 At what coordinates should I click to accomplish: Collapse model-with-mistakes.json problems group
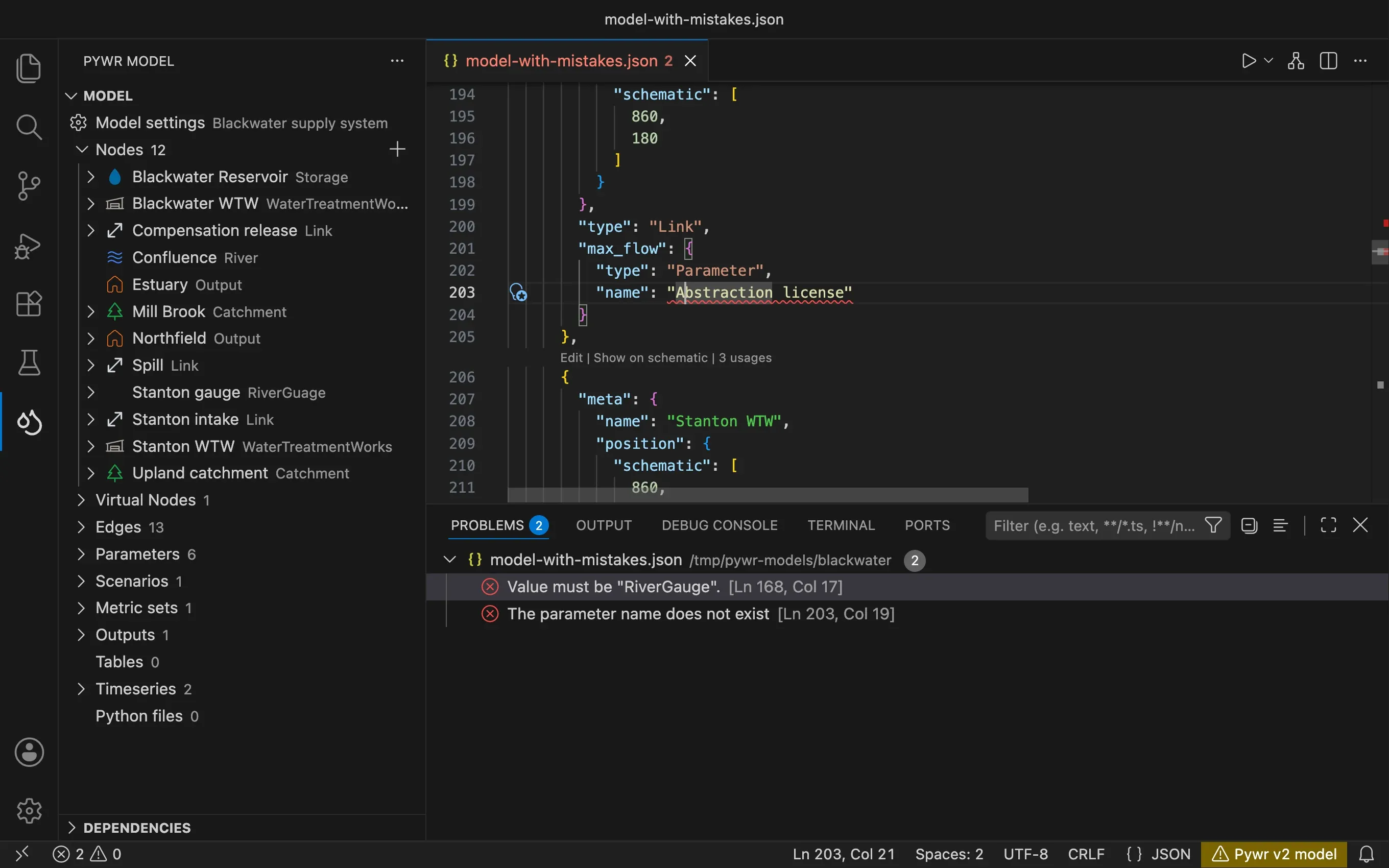(450, 560)
